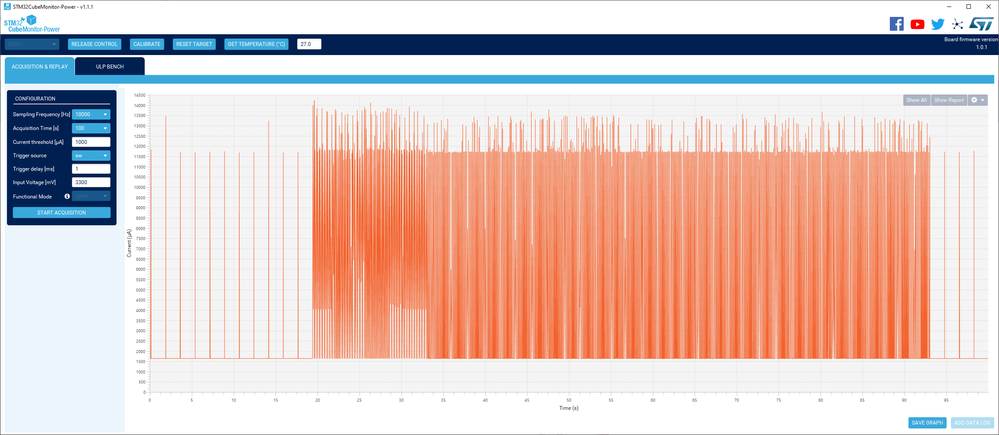This screenshot has height=435, width=999.
Task: Click the Save Graph button
Action: pyautogui.click(x=927, y=423)
